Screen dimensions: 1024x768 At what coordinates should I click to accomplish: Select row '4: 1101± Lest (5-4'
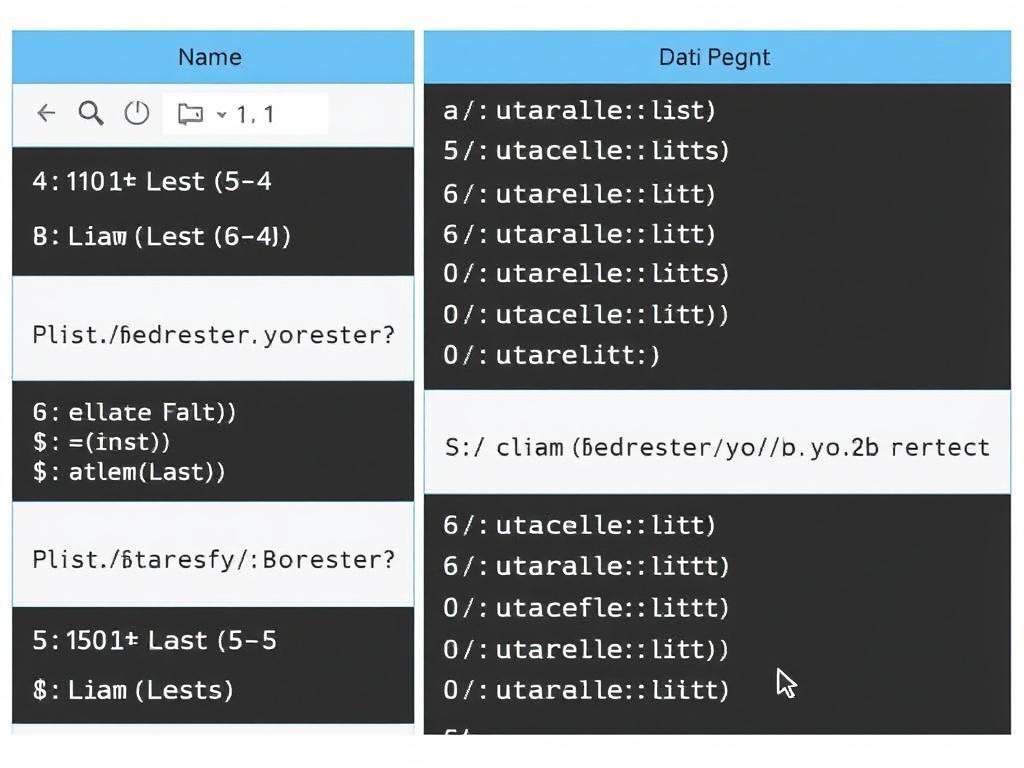pos(152,182)
